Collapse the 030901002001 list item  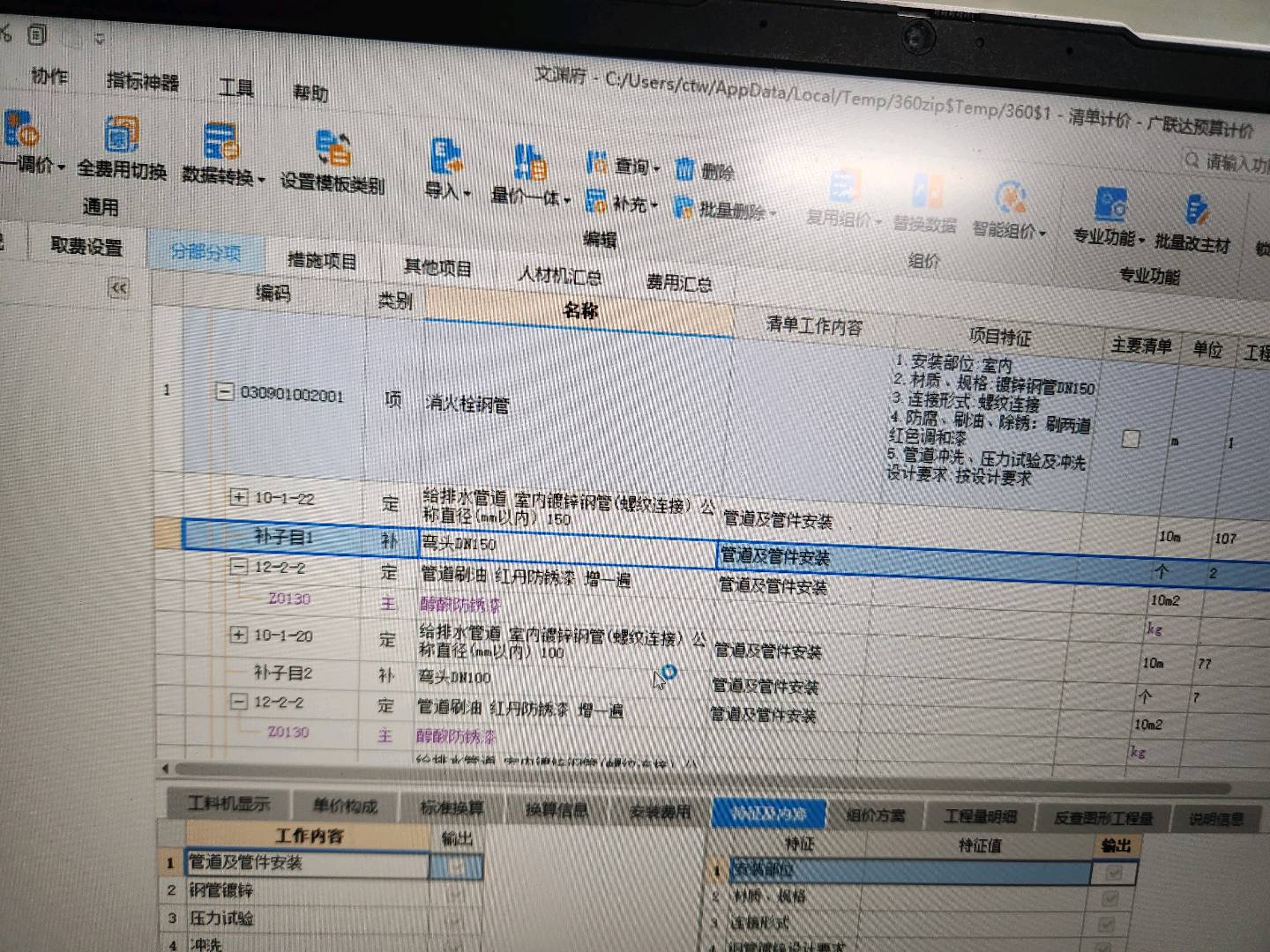[226, 391]
